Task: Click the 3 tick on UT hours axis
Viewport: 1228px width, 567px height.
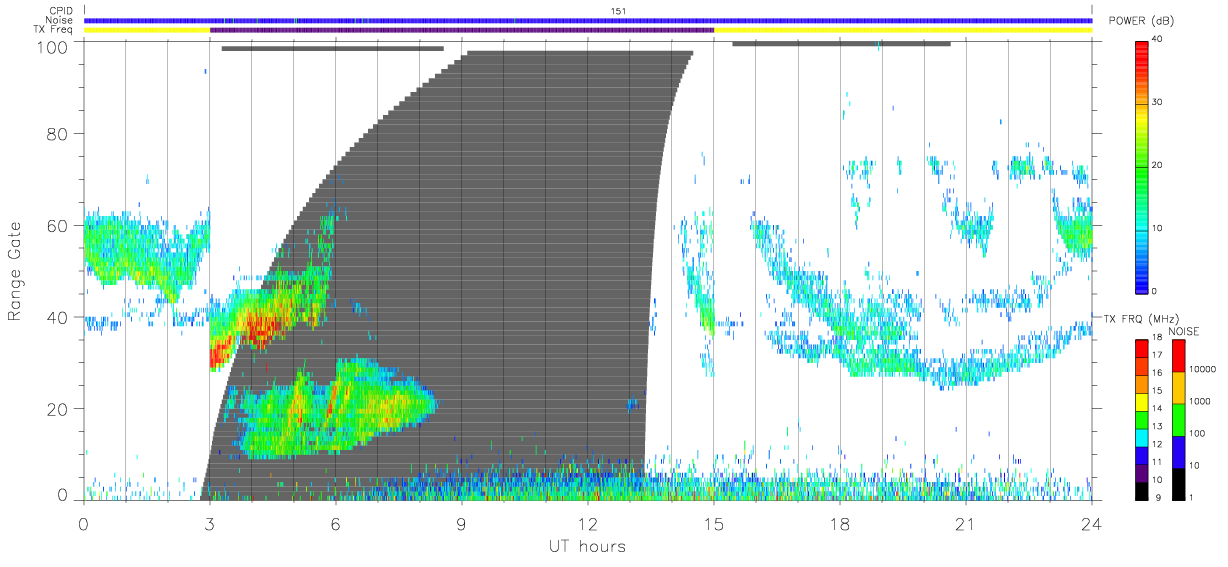Action: (210, 523)
